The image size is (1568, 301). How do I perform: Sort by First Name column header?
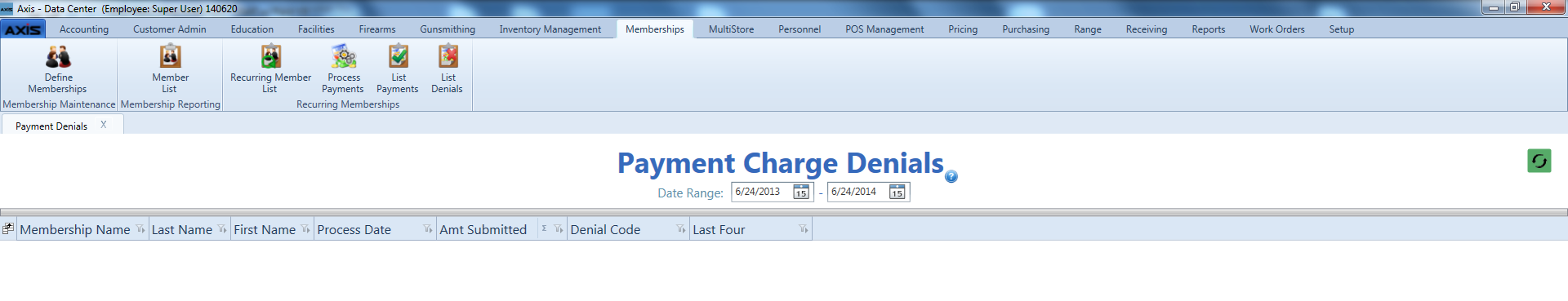pos(265,230)
